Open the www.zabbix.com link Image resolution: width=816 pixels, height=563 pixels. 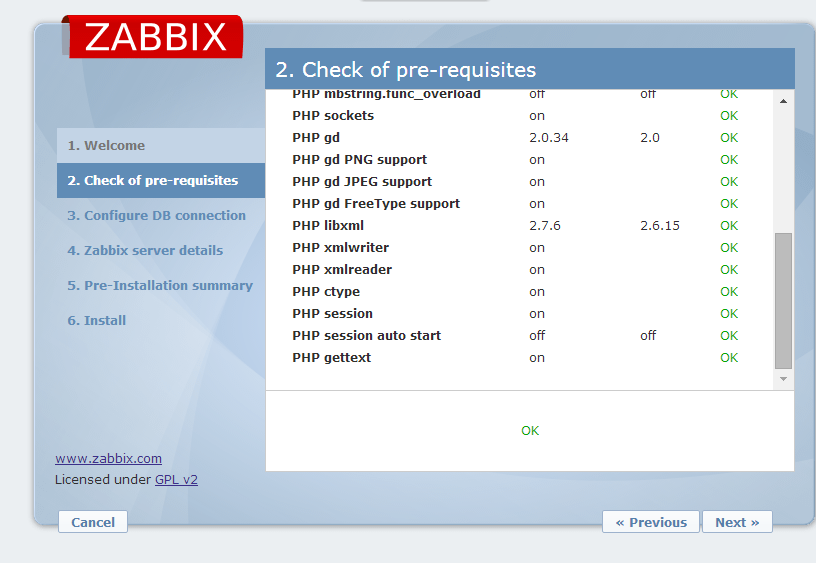[x=108, y=458]
